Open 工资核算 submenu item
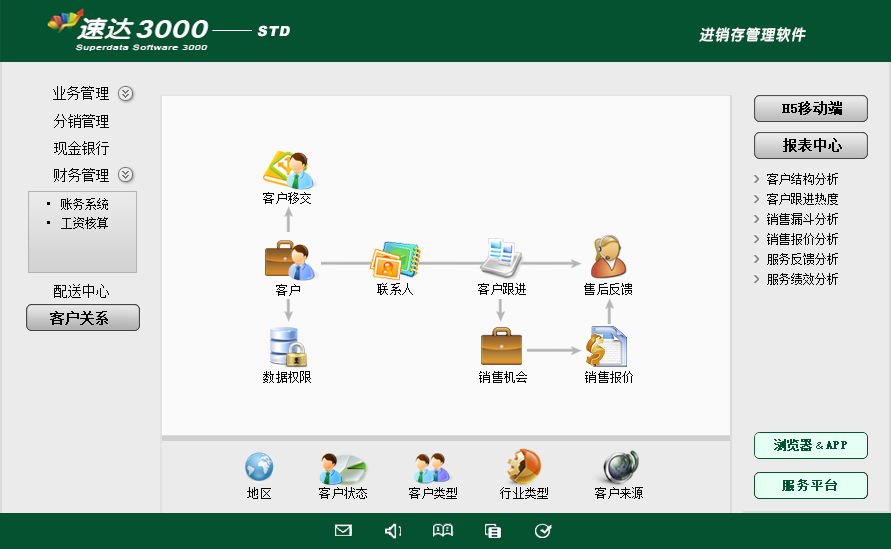The image size is (891, 549). tap(84, 223)
